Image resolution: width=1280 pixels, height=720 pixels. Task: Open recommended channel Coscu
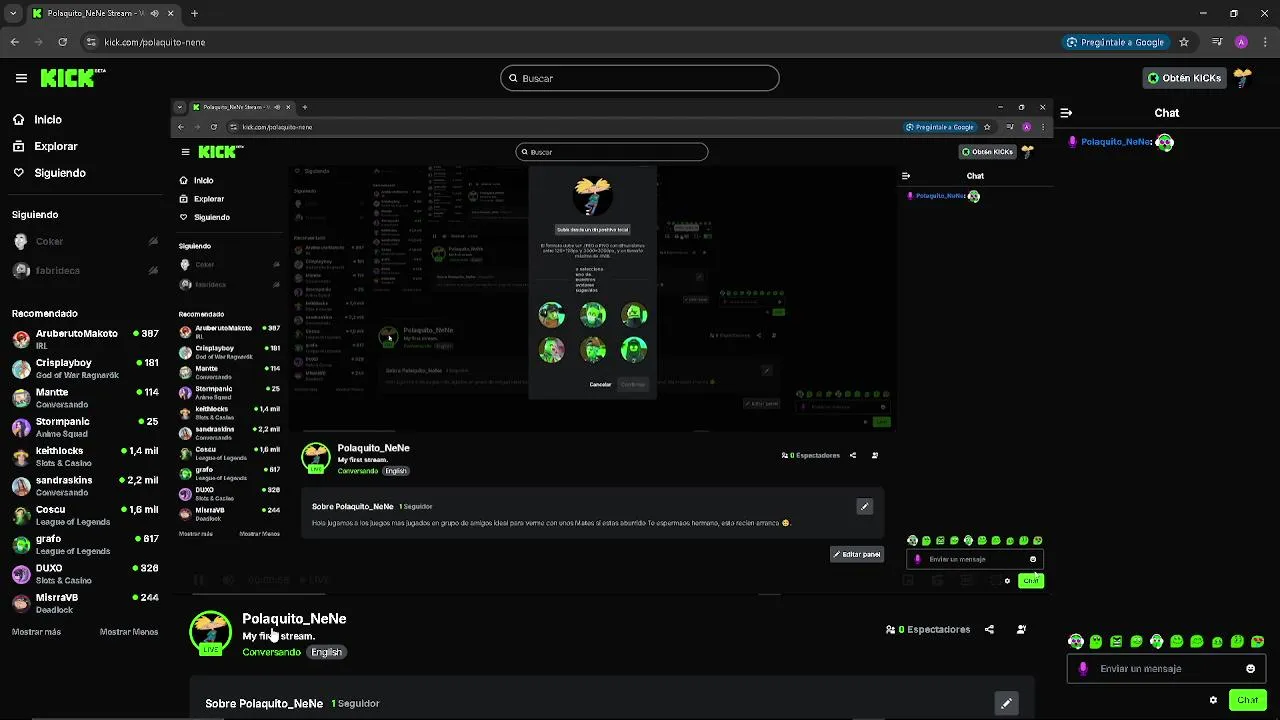click(85, 515)
